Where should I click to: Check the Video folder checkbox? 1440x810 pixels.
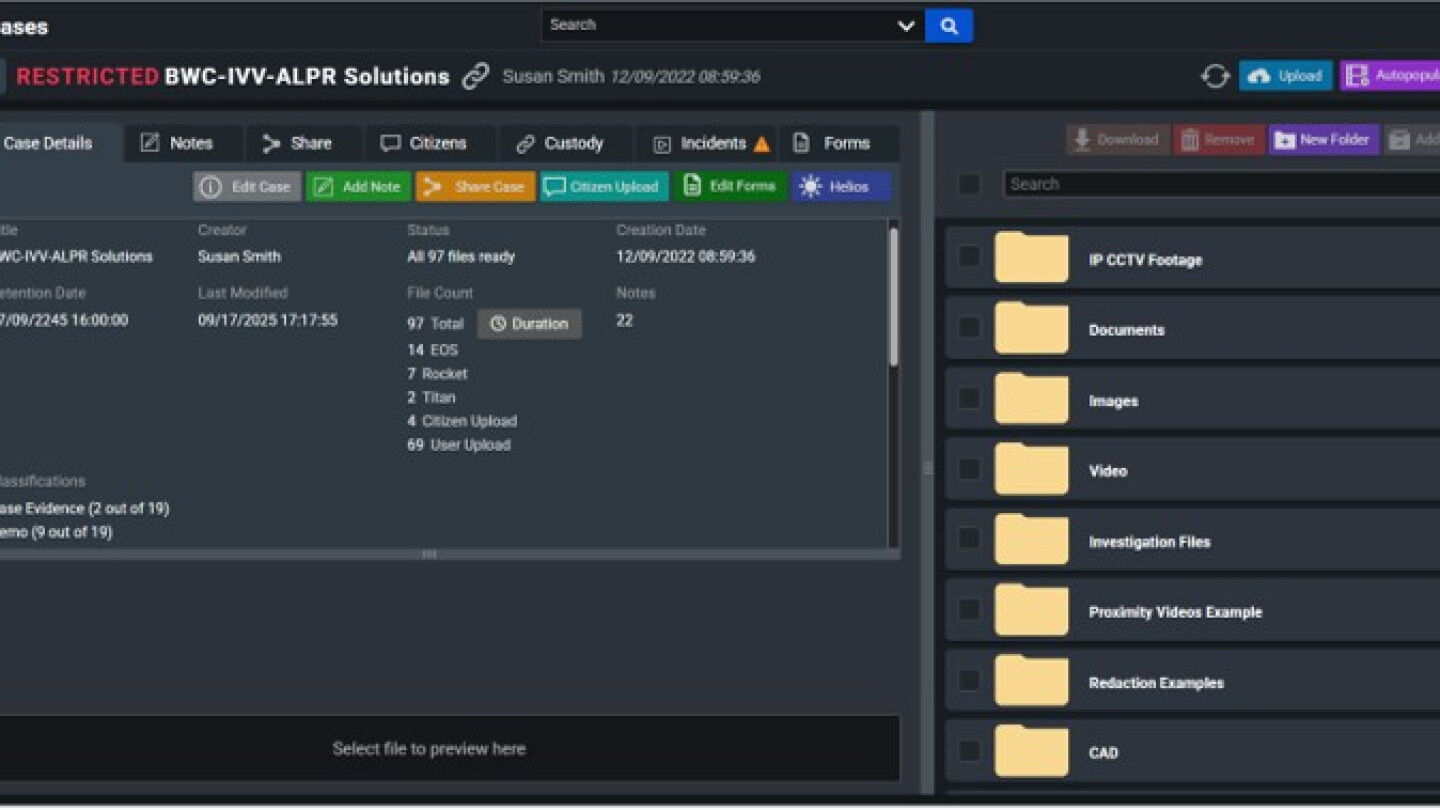969,468
